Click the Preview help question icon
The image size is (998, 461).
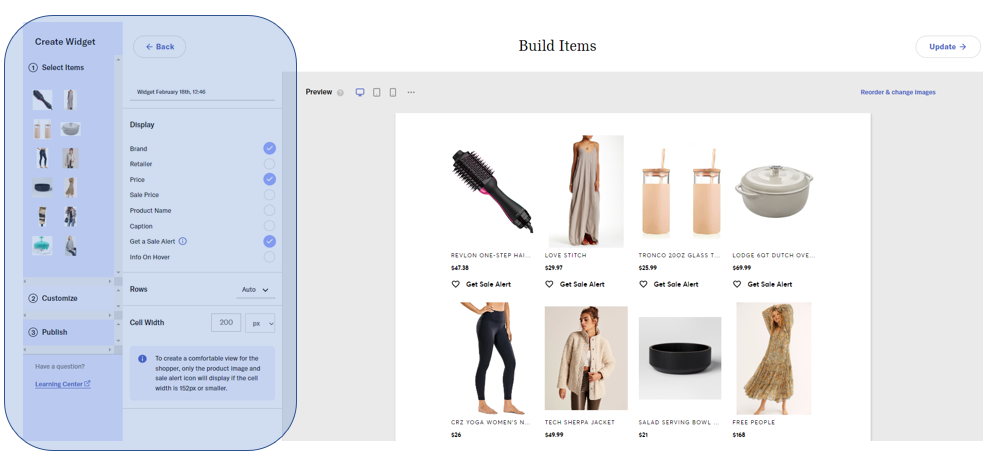pyautogui.click(x=340, y=93)
